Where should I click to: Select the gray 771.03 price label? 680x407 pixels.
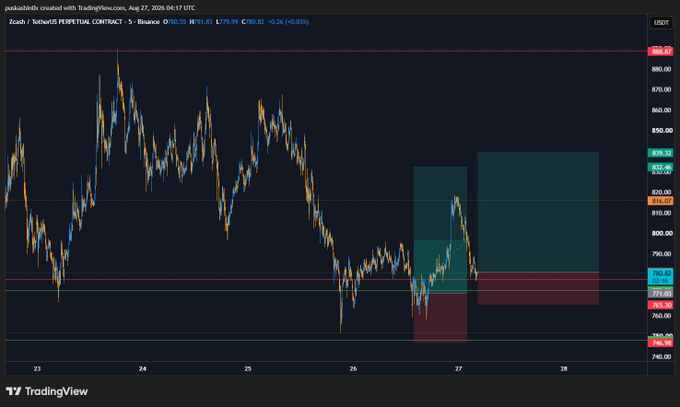pyautogui.click(x=660, y=294)
